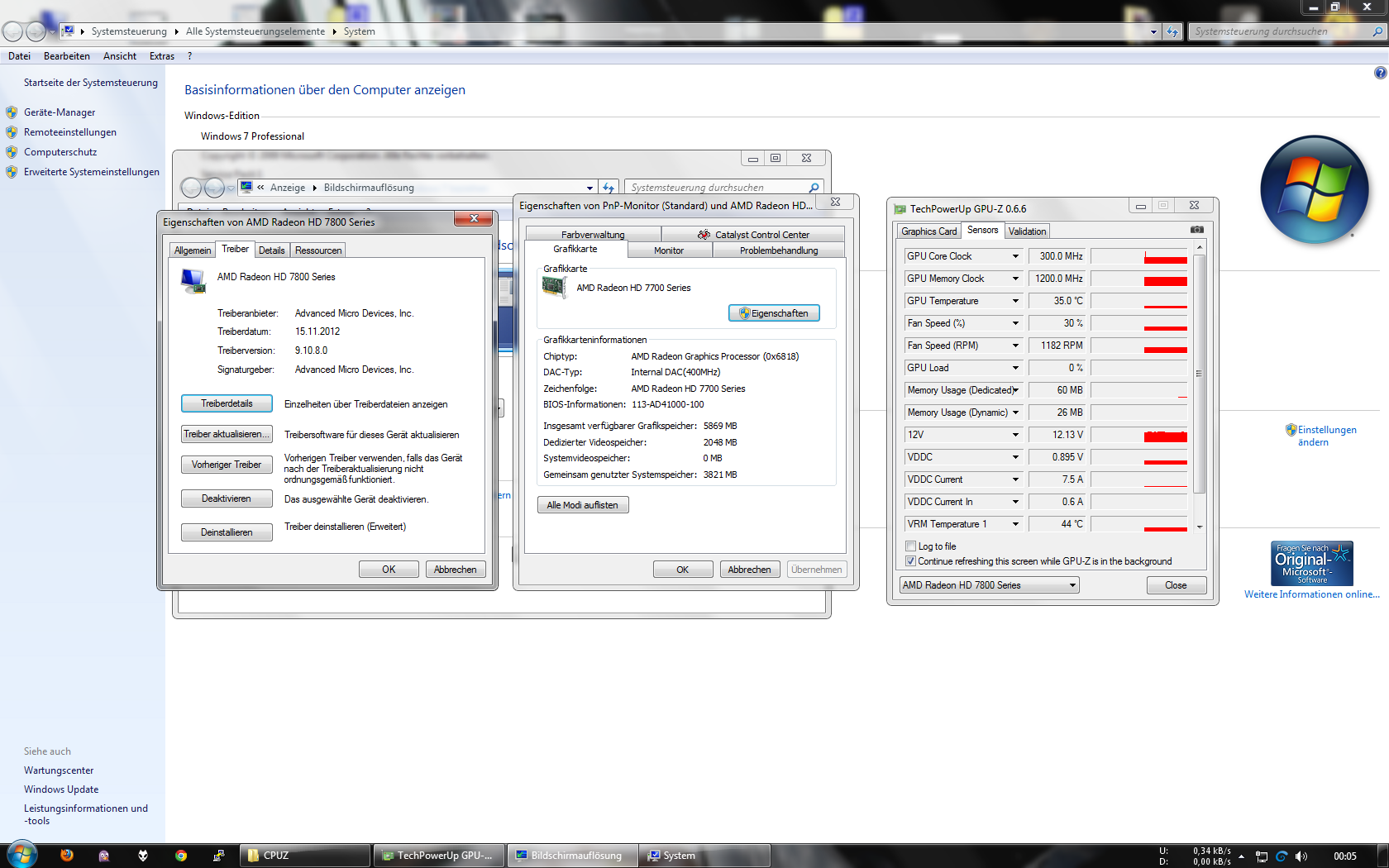Click the blue swirl tray icon
The image size is (1389, 868).
(x=1282, y=856)
